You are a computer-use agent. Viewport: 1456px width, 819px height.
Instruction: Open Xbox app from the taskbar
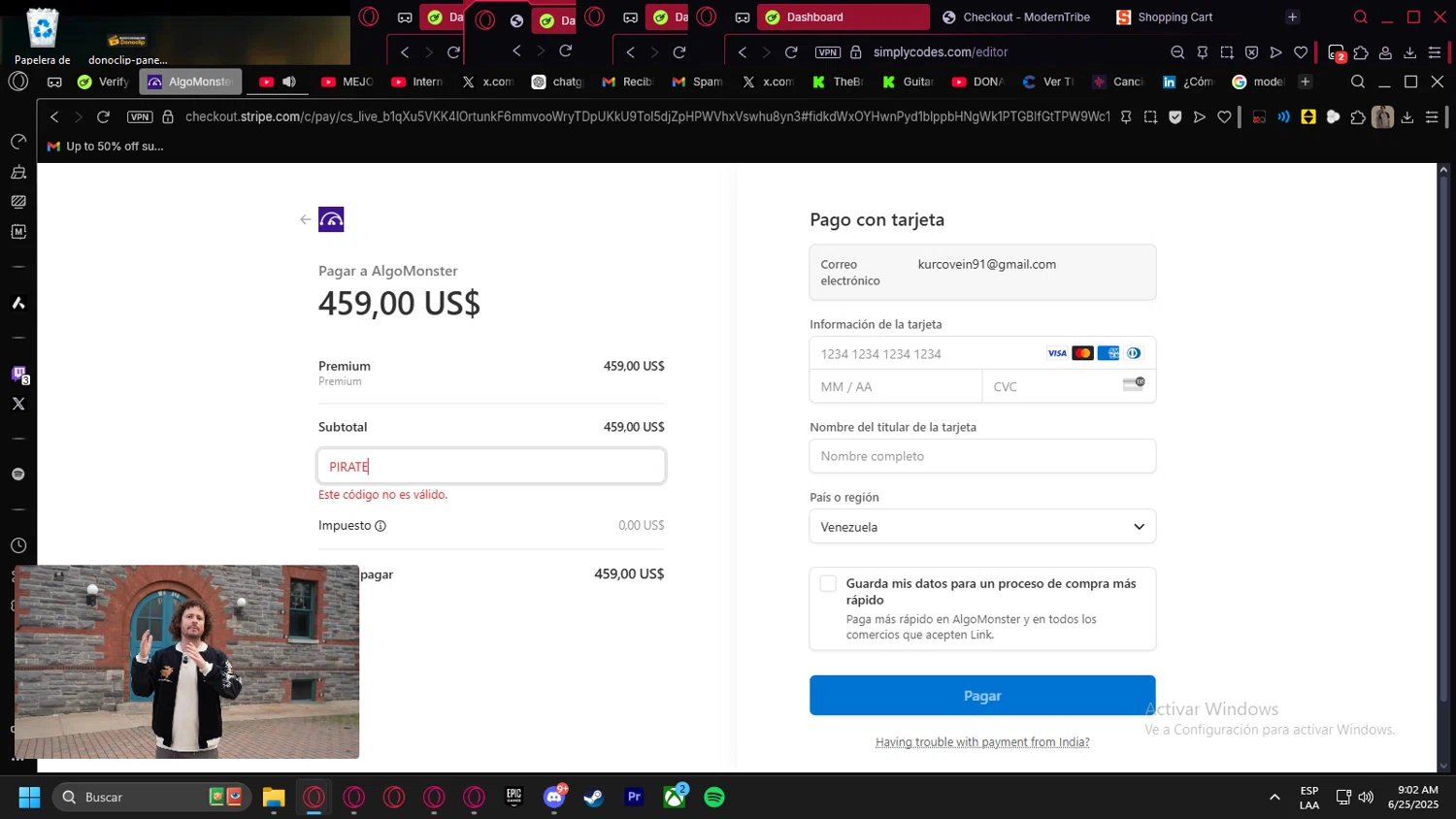(x=675, y=797)
